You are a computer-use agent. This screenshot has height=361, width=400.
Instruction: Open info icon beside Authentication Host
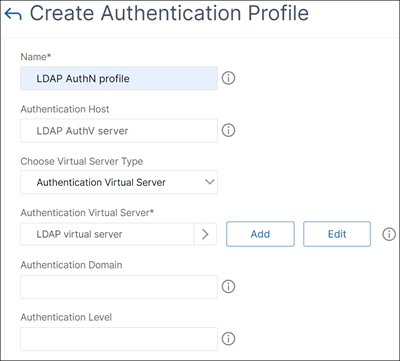(228, 130)
